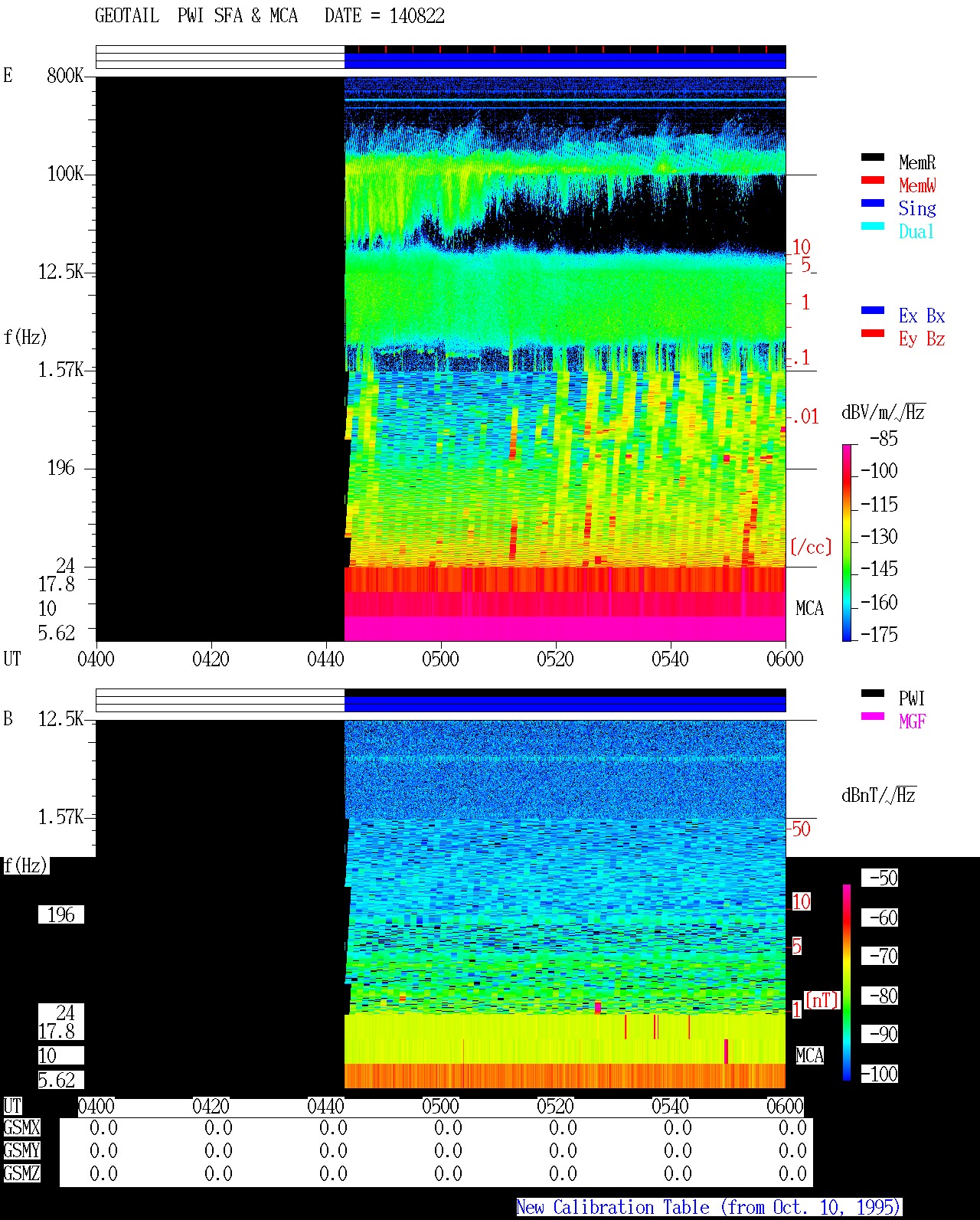Click the black MemR legend swatch
The width and height of the screenshot is (980, 1220).
click(x=872, y=158)
